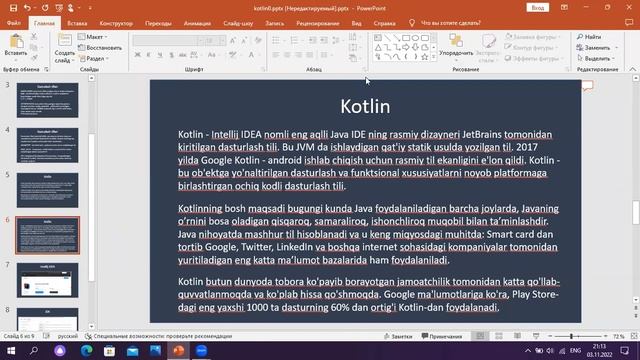Clear all formatting eraser icon
Image resolution: width=640 pixels, height=360 pixels.
[x=258, y=40]
